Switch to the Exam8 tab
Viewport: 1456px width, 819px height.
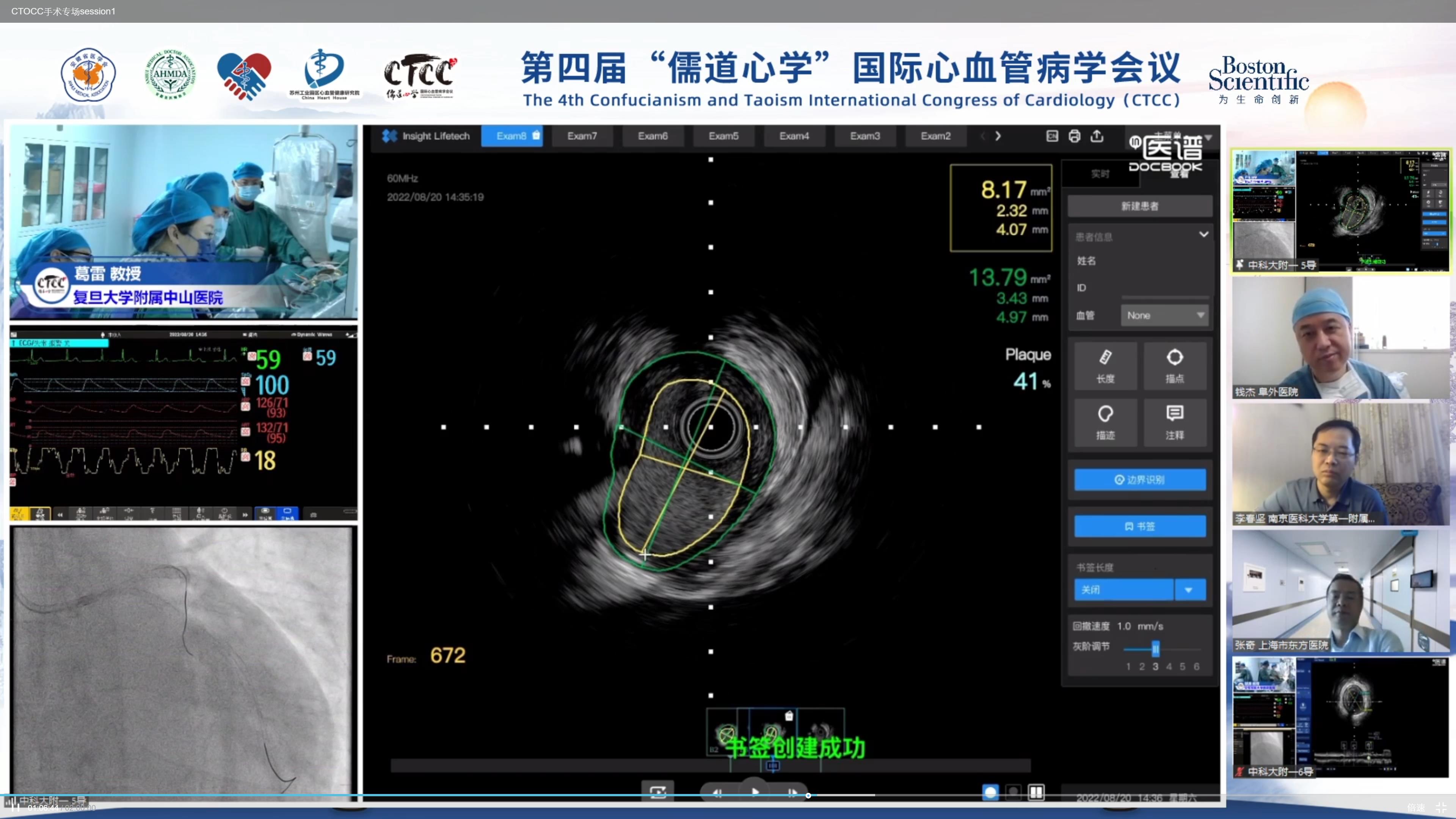tap(511, 136)
